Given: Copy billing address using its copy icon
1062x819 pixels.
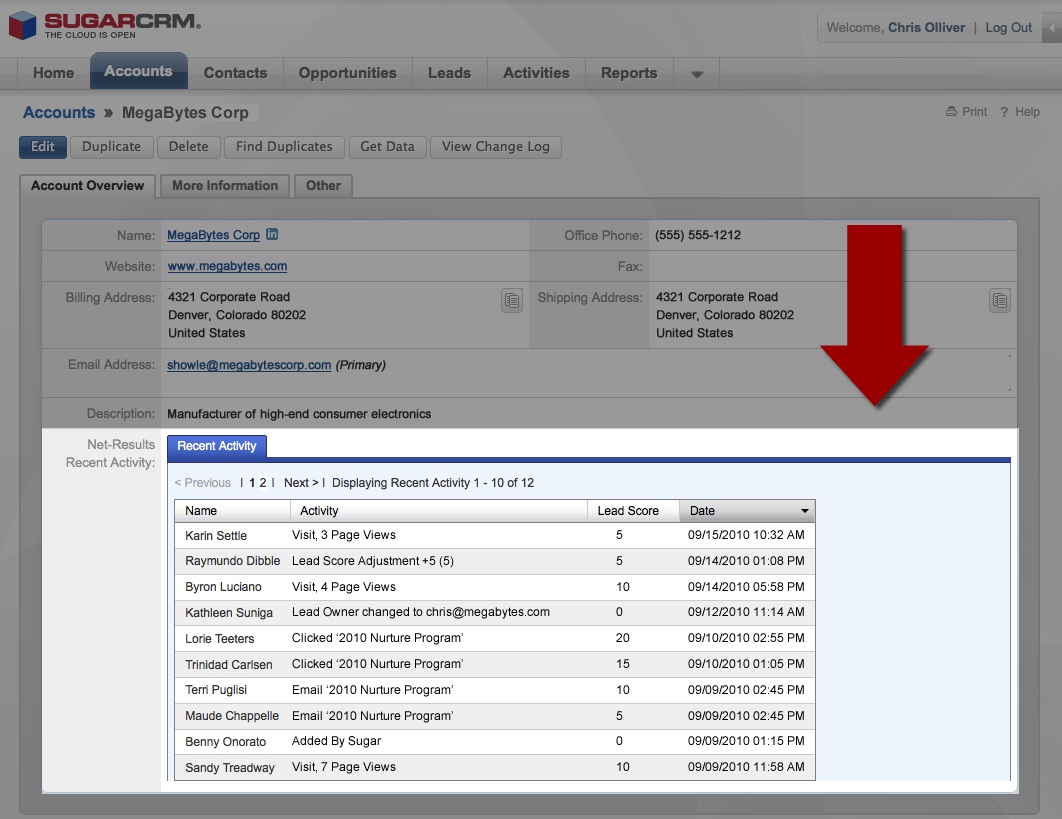Looking at the screenshot, I should tap(512, 300).
